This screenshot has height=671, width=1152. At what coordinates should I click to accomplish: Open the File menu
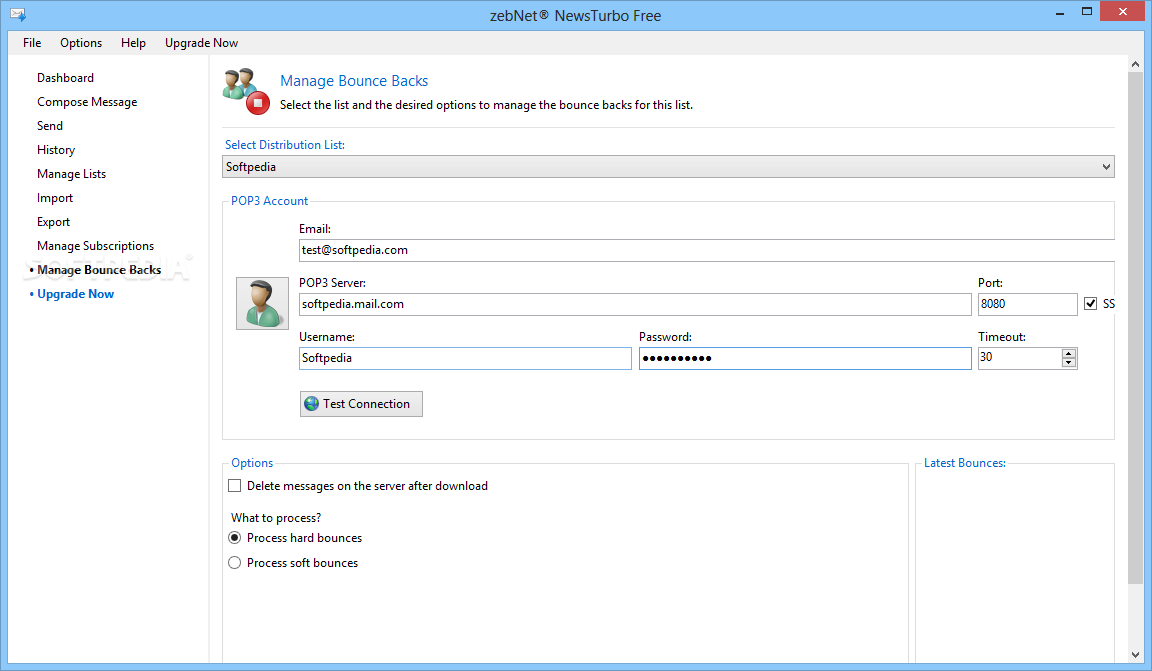click(32, 43)
